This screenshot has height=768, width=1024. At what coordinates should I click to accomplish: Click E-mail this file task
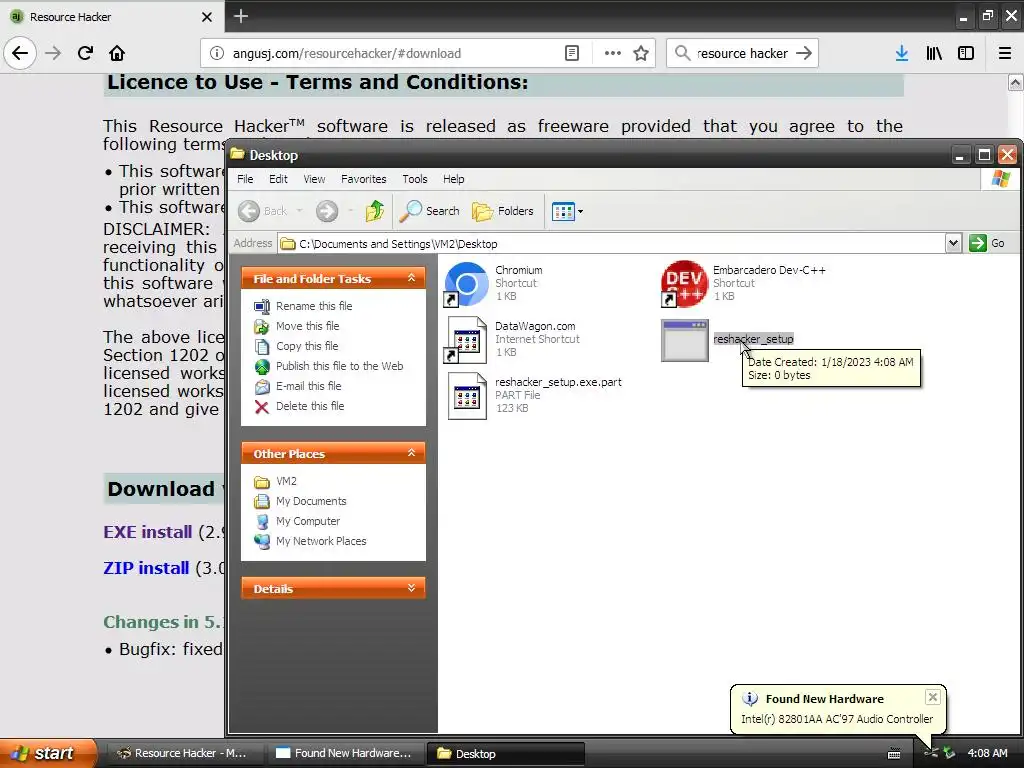(298, 386)
